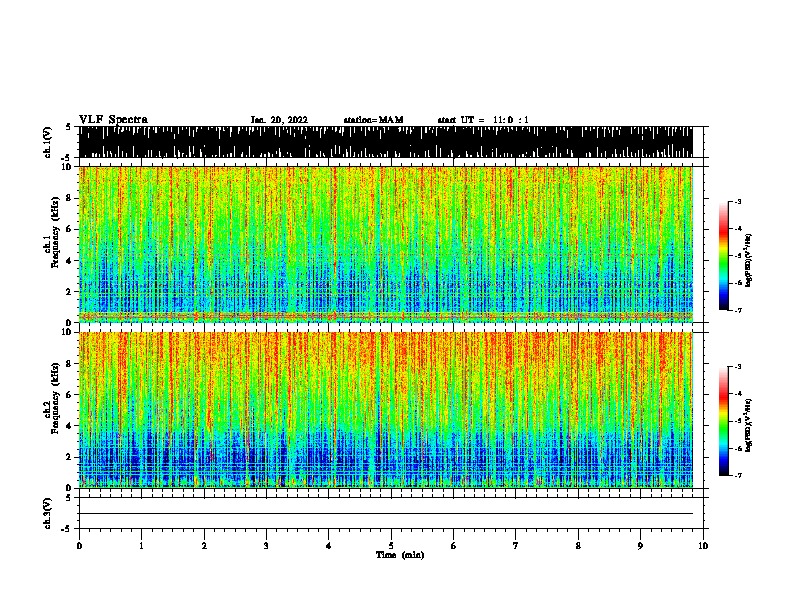Click the upper color scale bar for ch.1
The image size is (792, 612).
723,255
